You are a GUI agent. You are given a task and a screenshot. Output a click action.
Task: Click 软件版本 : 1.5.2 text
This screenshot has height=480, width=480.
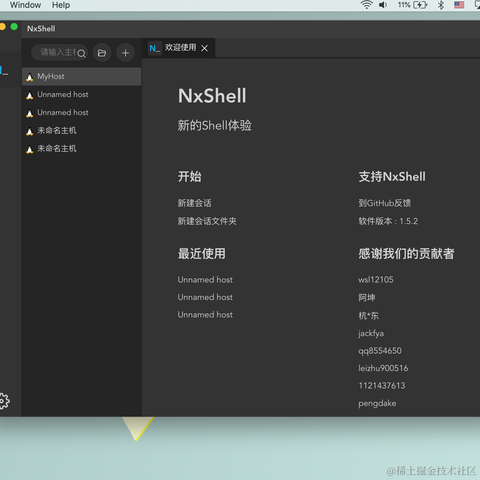pyautogui.click(x=388, y=221)
